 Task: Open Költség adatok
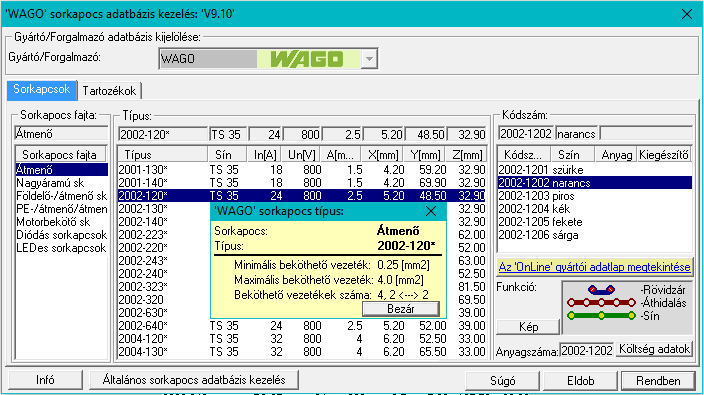tap(654, 349)
